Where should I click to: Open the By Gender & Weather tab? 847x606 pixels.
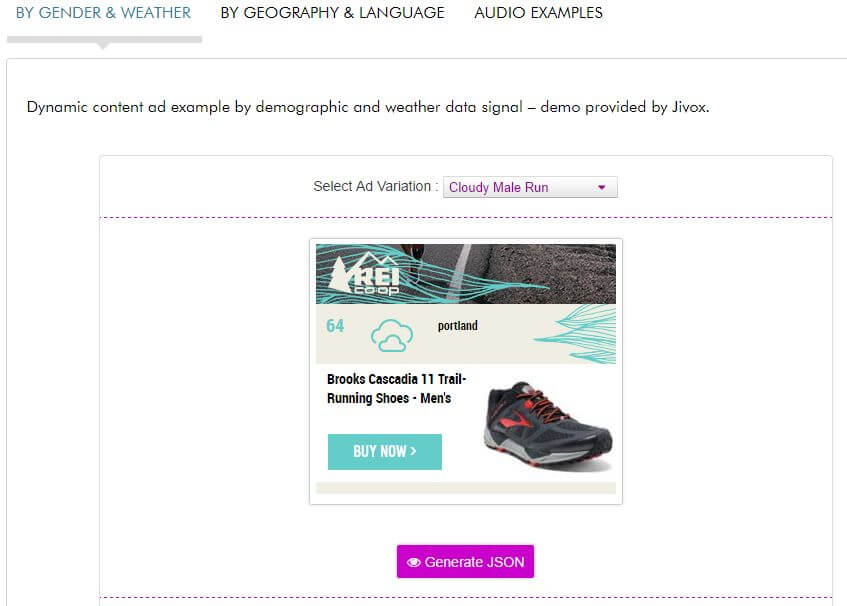click(x=103, y=12)
